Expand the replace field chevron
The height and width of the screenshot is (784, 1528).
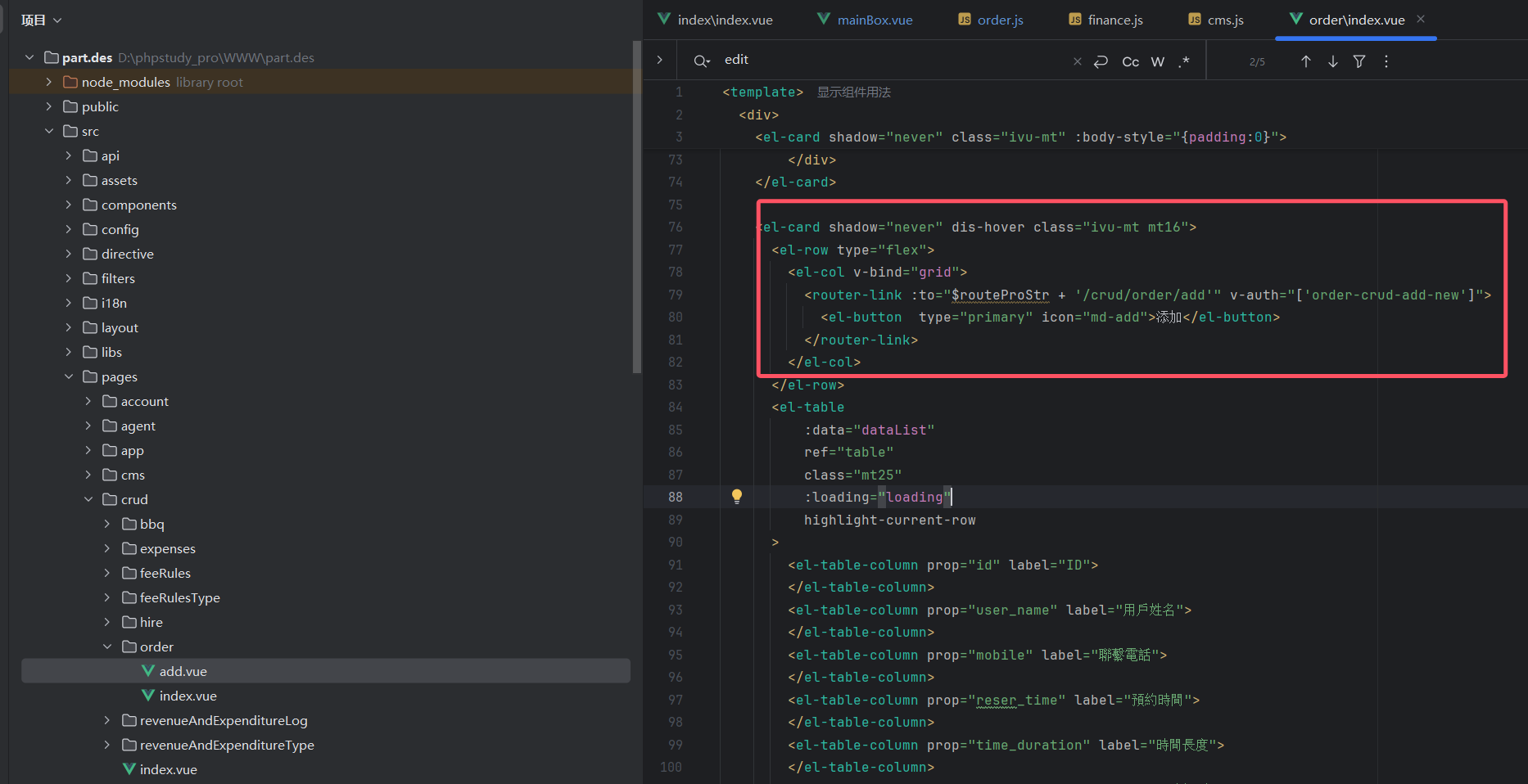point(660,60)
